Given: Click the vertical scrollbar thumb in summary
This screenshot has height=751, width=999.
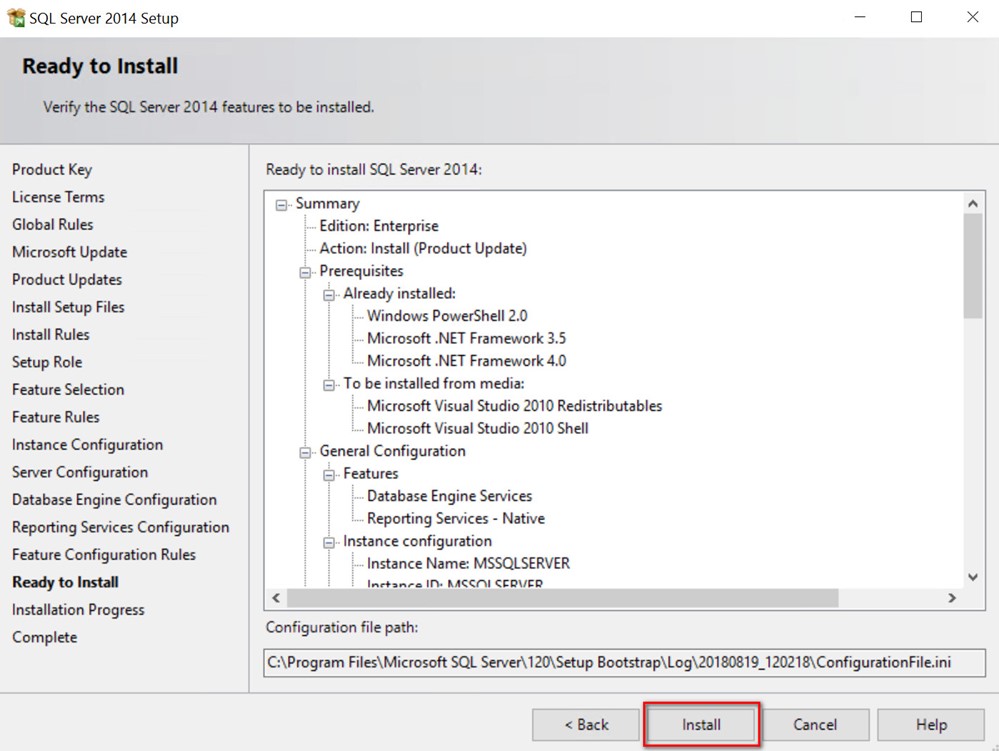Looking at the screenshot, I should click(973, 266).
